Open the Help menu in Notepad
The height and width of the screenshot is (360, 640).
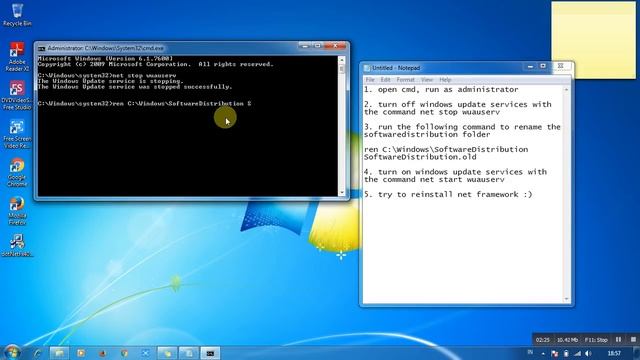click(x=445, y=80)
